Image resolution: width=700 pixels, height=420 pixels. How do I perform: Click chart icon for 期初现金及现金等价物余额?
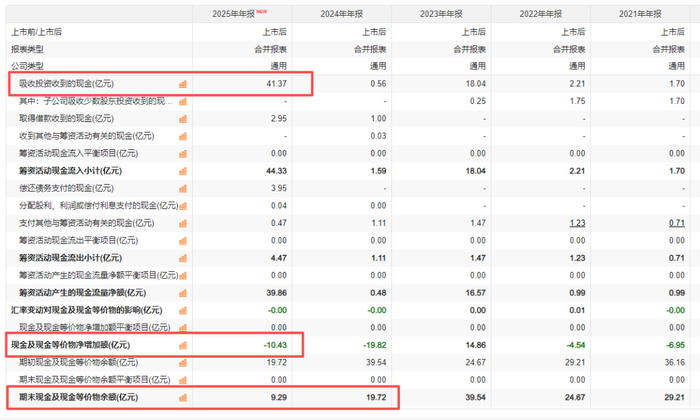tap(183, 362)
